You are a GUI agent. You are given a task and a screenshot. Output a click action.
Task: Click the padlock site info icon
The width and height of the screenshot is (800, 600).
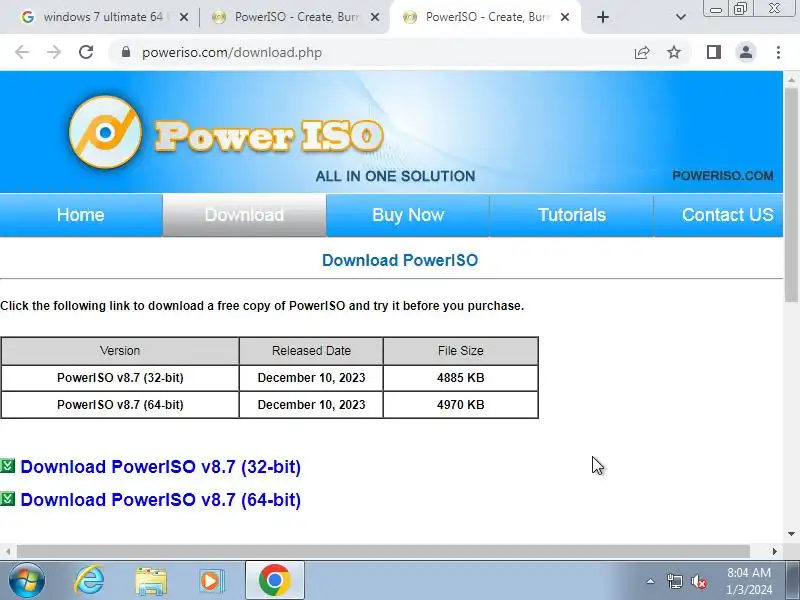(126, 52)
